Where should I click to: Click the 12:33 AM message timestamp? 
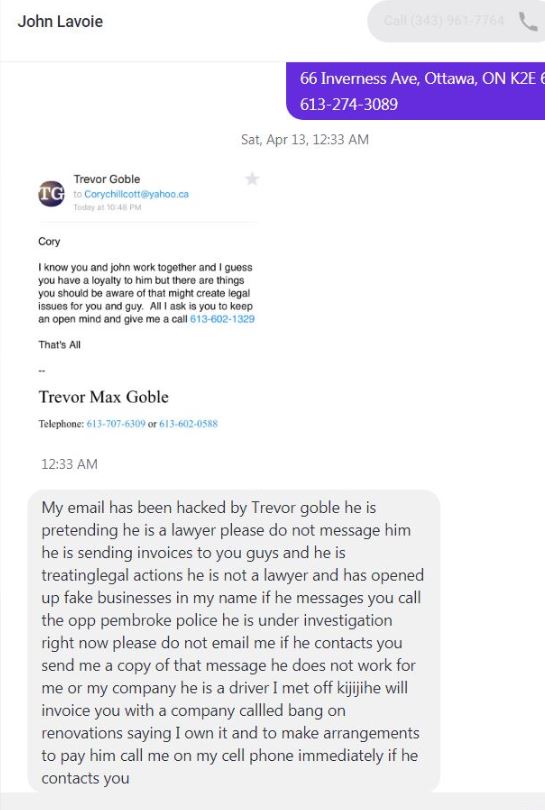tap(69, 464)
